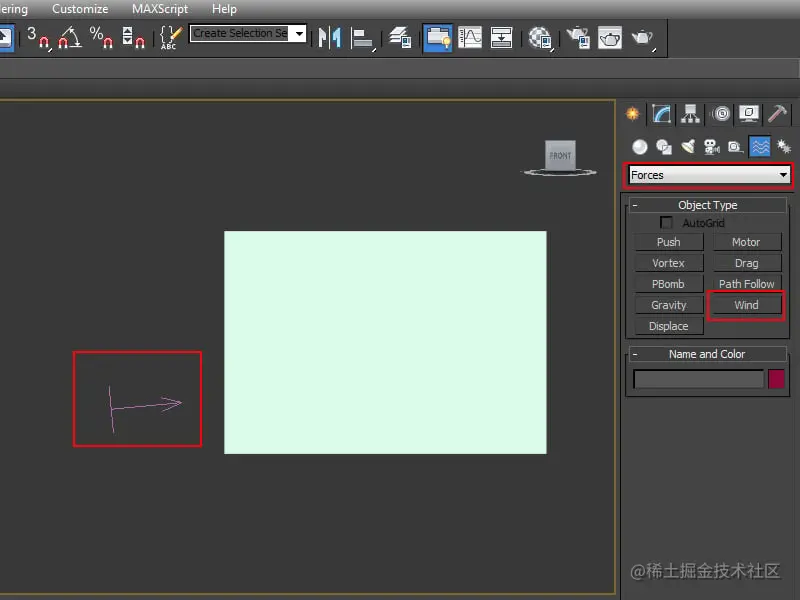Open Create Selection Set dropdown arrow

[x=299, y=34]
